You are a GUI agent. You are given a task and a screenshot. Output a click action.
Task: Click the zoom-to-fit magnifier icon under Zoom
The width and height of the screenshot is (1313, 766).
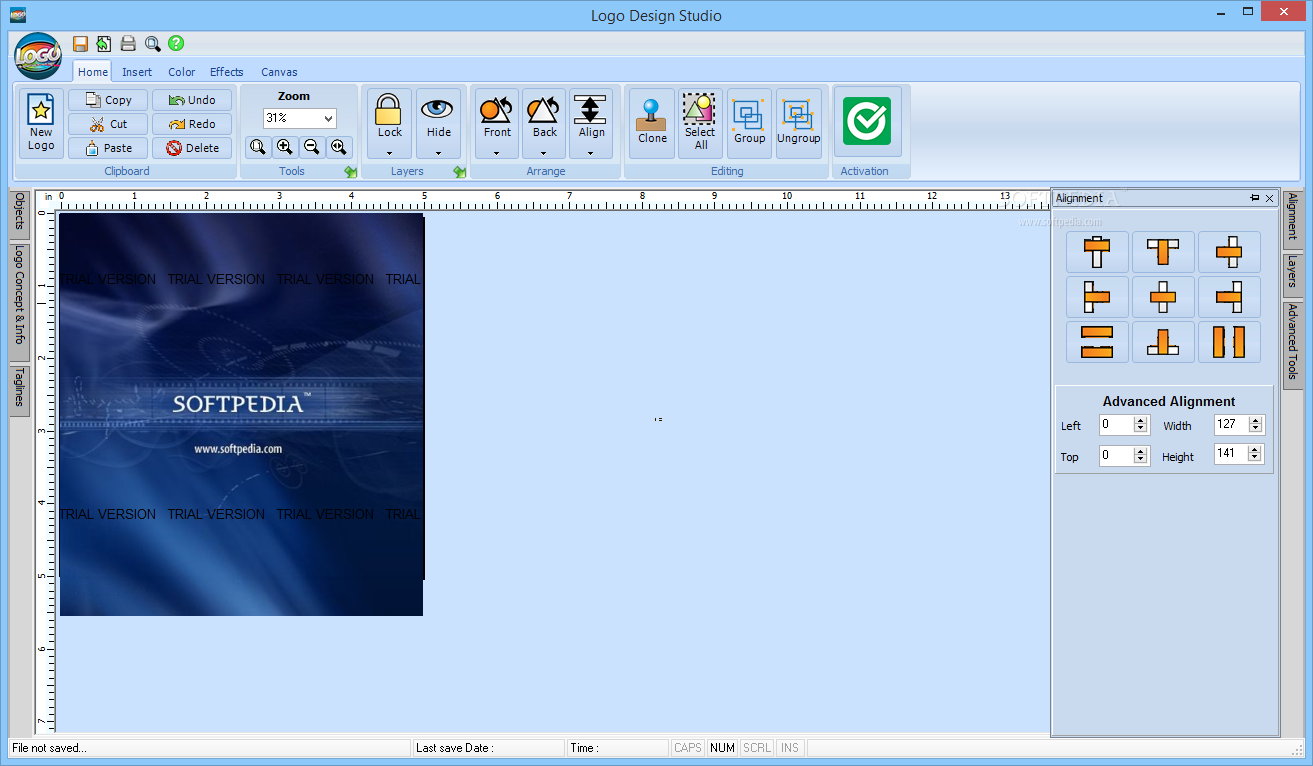point(258,147)
